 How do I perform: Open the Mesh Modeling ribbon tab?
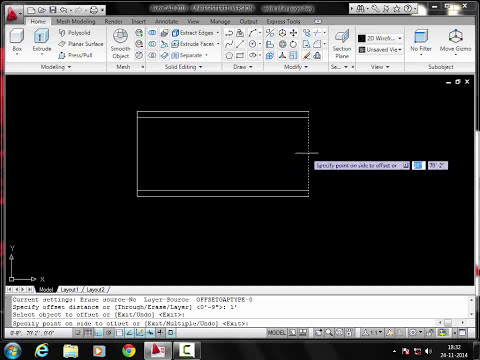[76, 21]
